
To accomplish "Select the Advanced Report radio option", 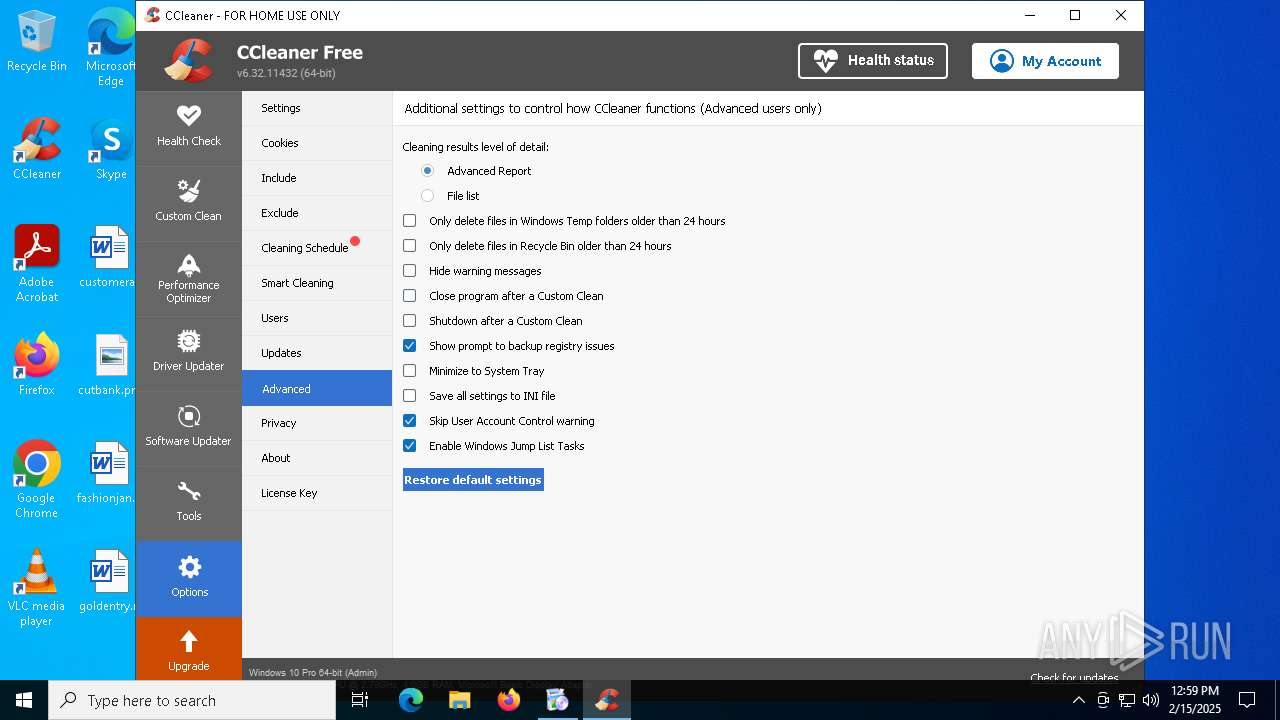I will [x=428, y=171].
